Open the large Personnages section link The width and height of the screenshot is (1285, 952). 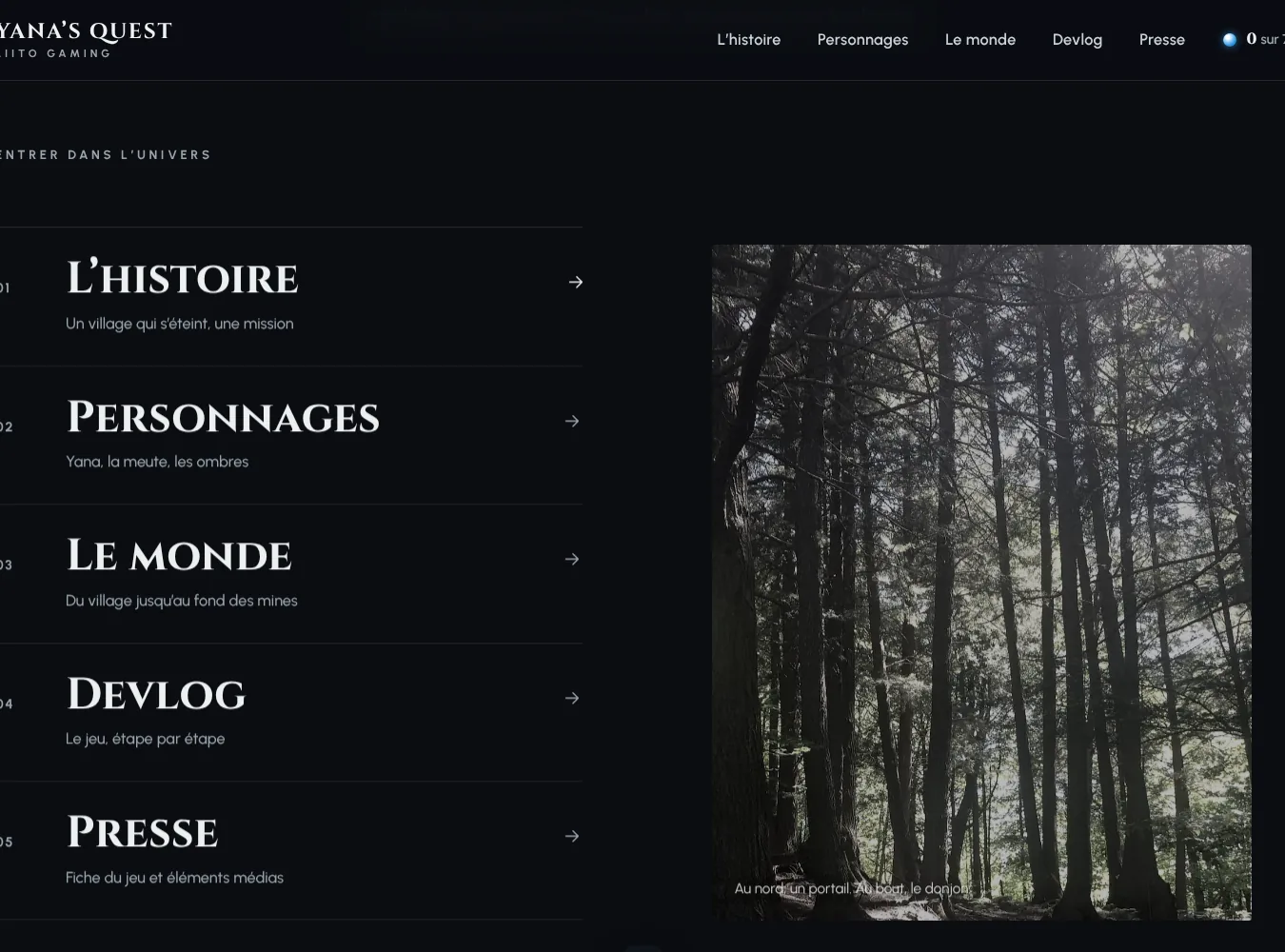pos(223,417)
